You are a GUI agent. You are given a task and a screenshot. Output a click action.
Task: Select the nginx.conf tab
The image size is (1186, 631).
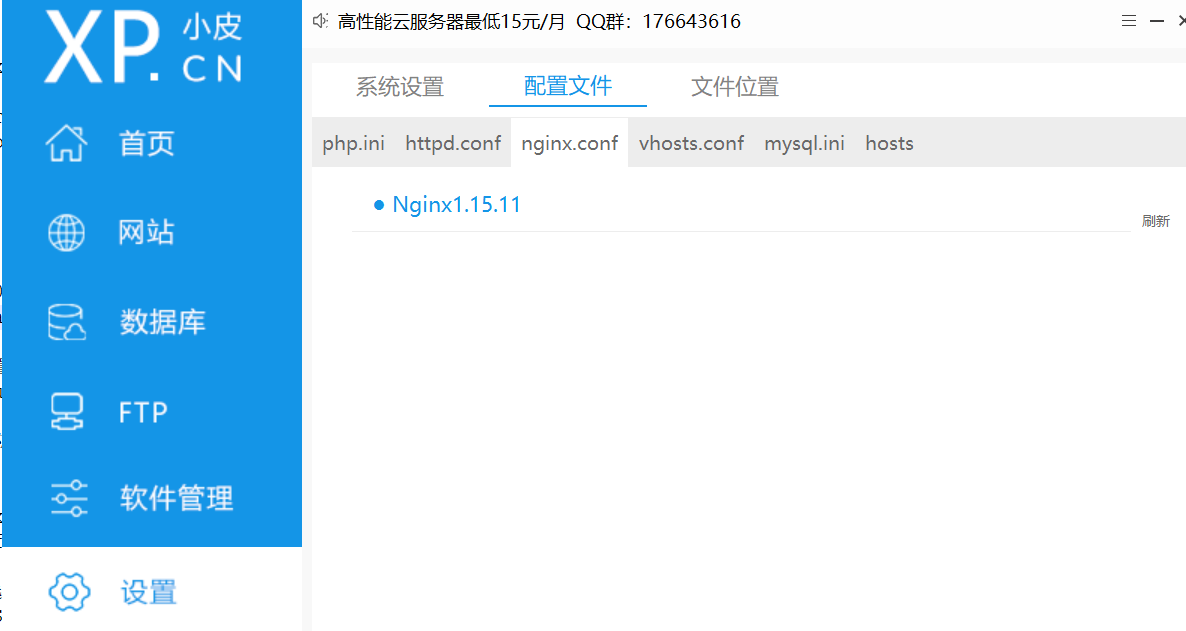point(570,143)
